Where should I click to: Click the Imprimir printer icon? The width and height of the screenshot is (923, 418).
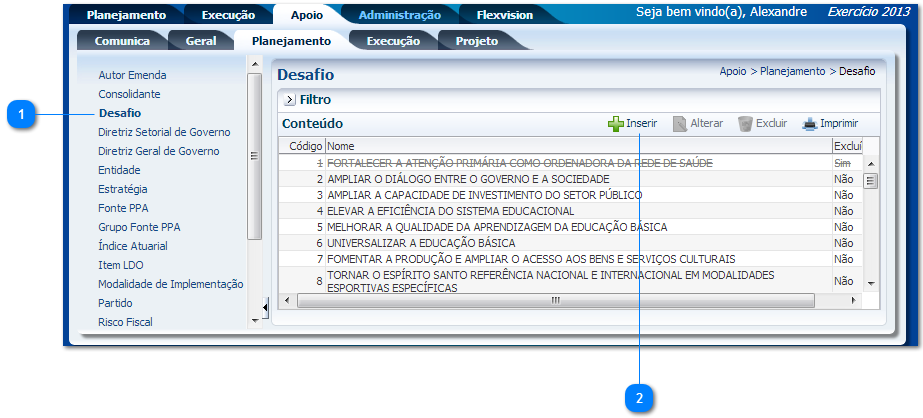click(811, 124)
